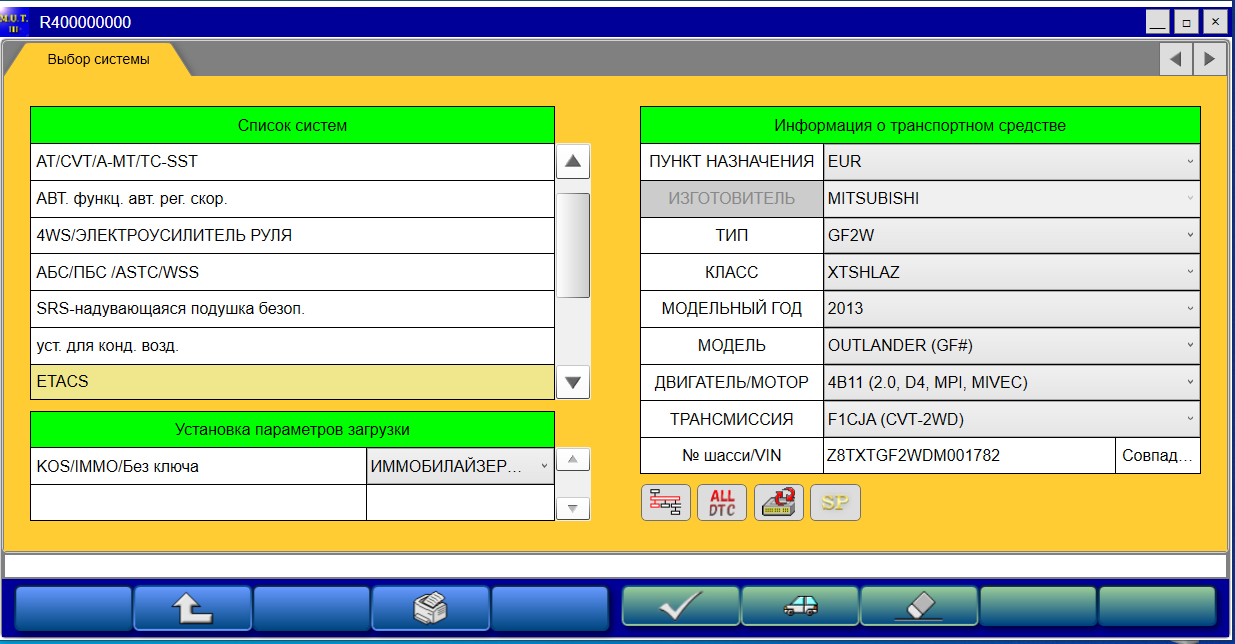Image resolution: width=1235 pixels, height=644 pixels.
Task: Minimize the R400000000 window
Action: [x=1157, y=21]
